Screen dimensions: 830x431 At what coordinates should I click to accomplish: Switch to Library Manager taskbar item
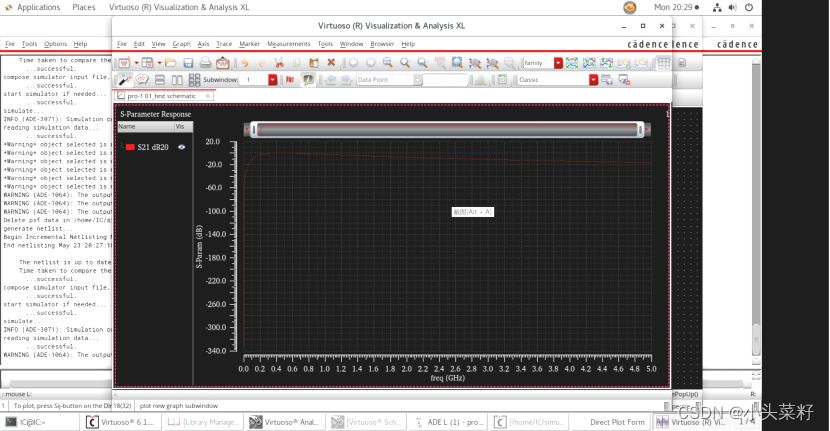204,422
